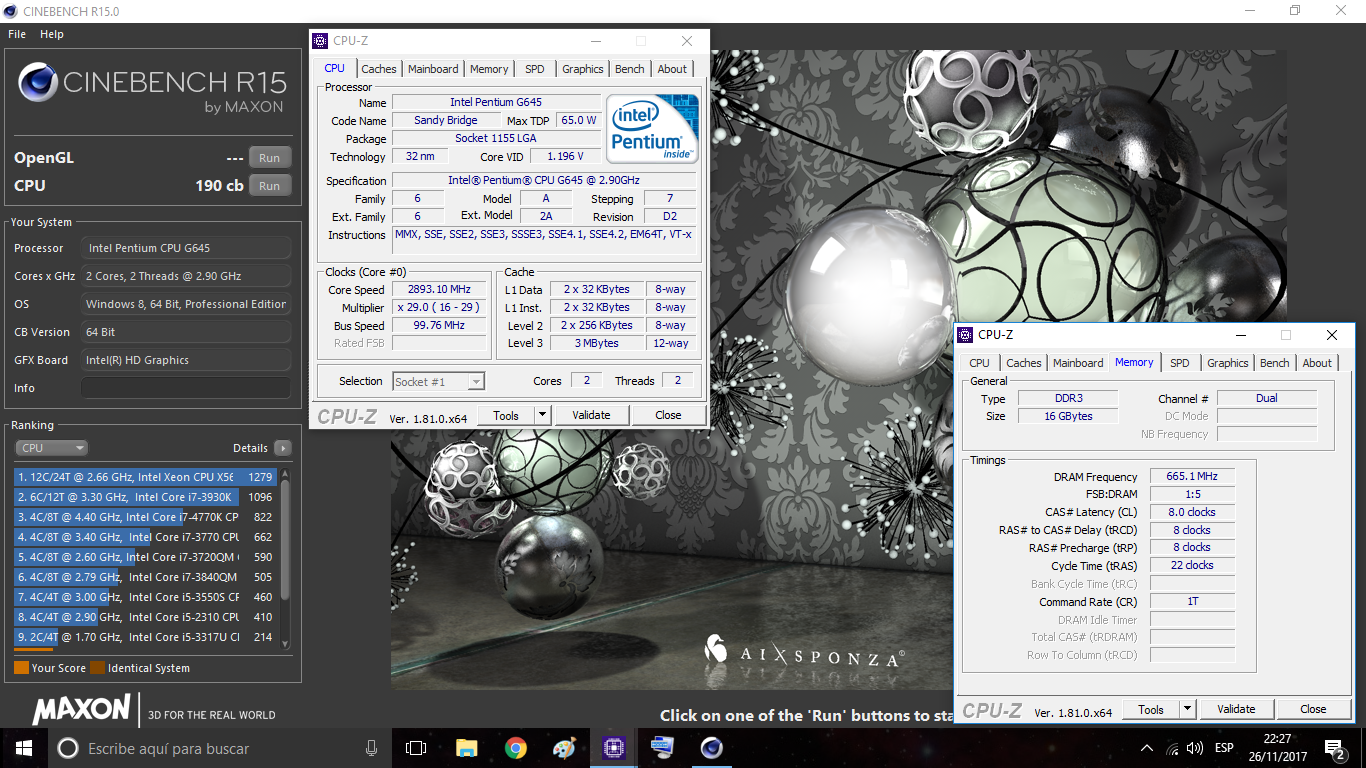Viewport: 1366px width, 768px height.
Task: Expand Tools dropdown arrow in Memory window
Action: coord(1187,709)
